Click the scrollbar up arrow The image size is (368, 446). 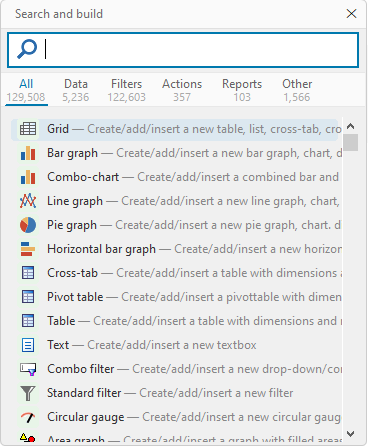[x=350, y=126]
